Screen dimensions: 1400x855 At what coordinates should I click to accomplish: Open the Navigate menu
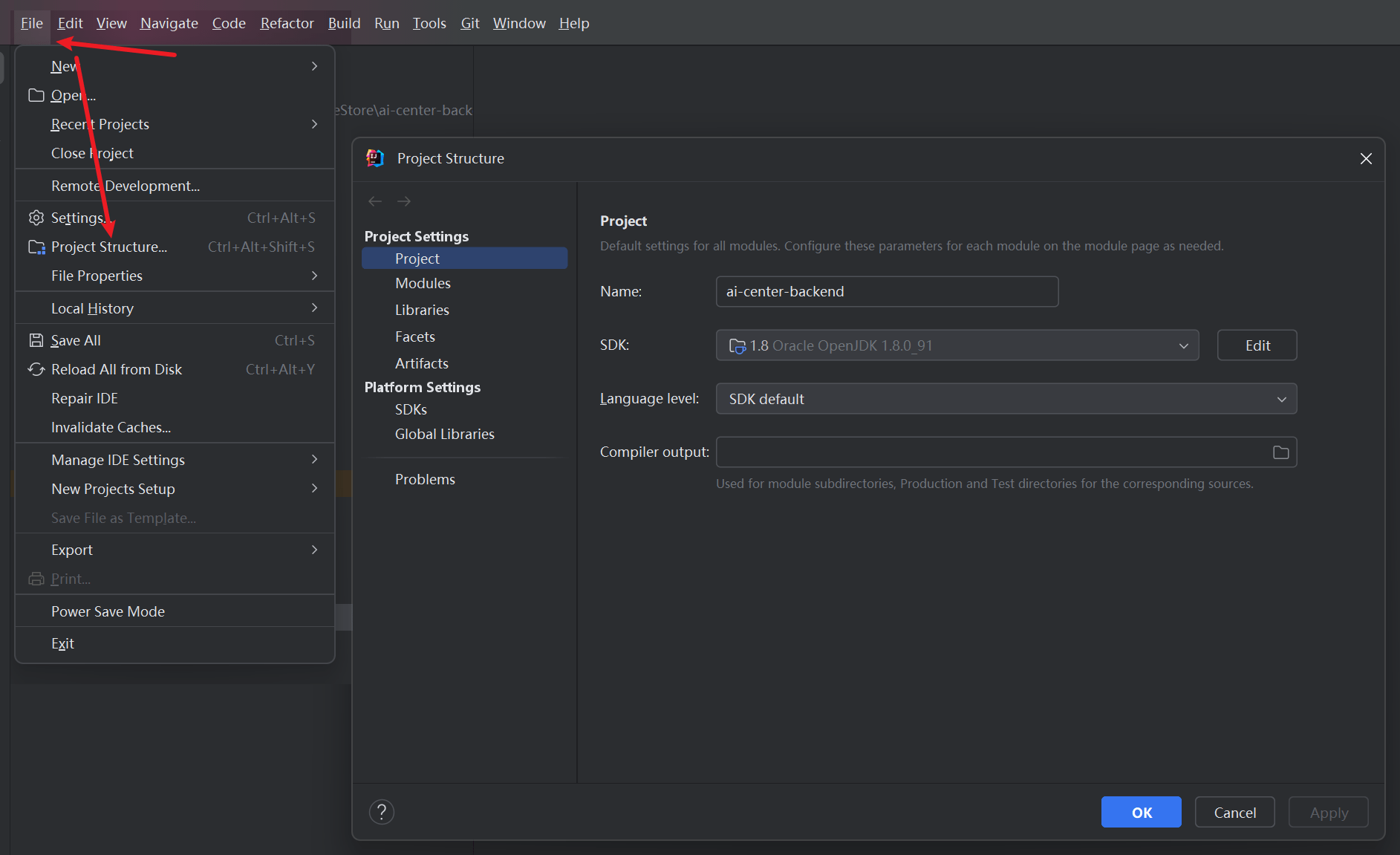169,23
